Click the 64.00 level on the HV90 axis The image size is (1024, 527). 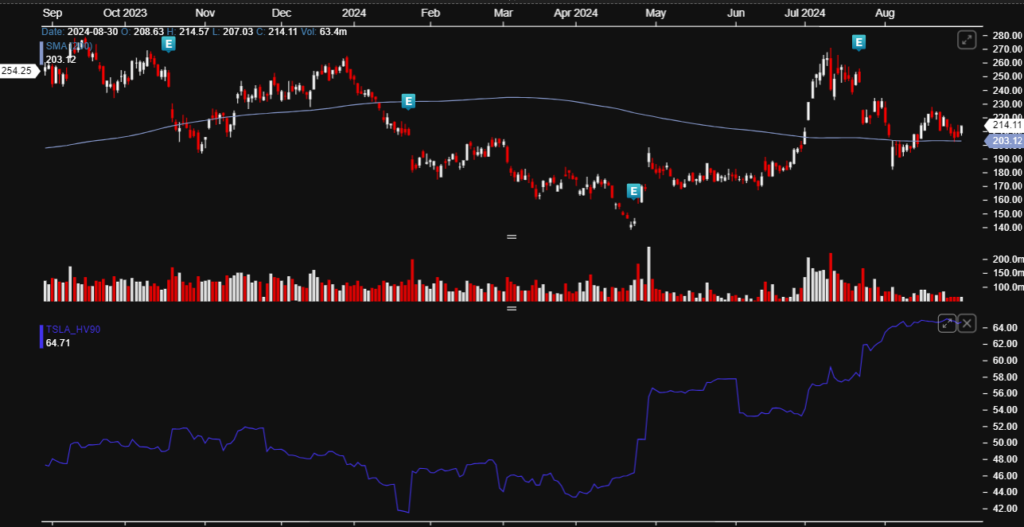coord(1006,327)
